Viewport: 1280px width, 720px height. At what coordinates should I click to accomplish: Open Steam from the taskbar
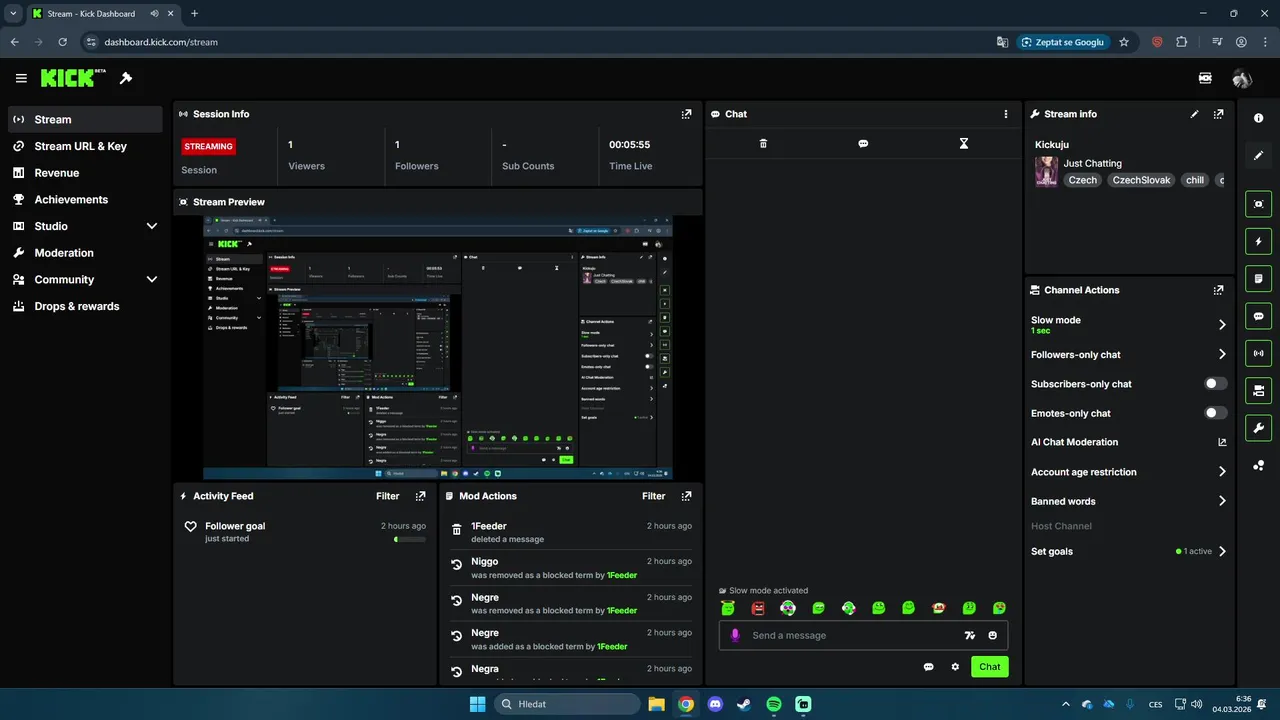(x=744, y=704)
